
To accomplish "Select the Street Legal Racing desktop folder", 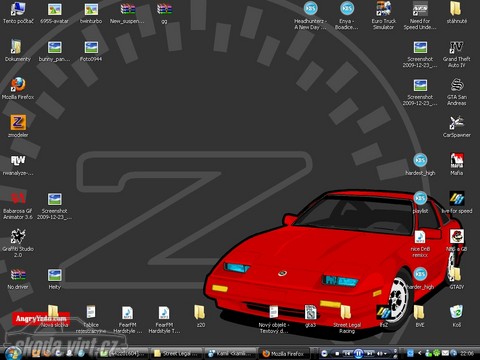I will pos(347,319).
